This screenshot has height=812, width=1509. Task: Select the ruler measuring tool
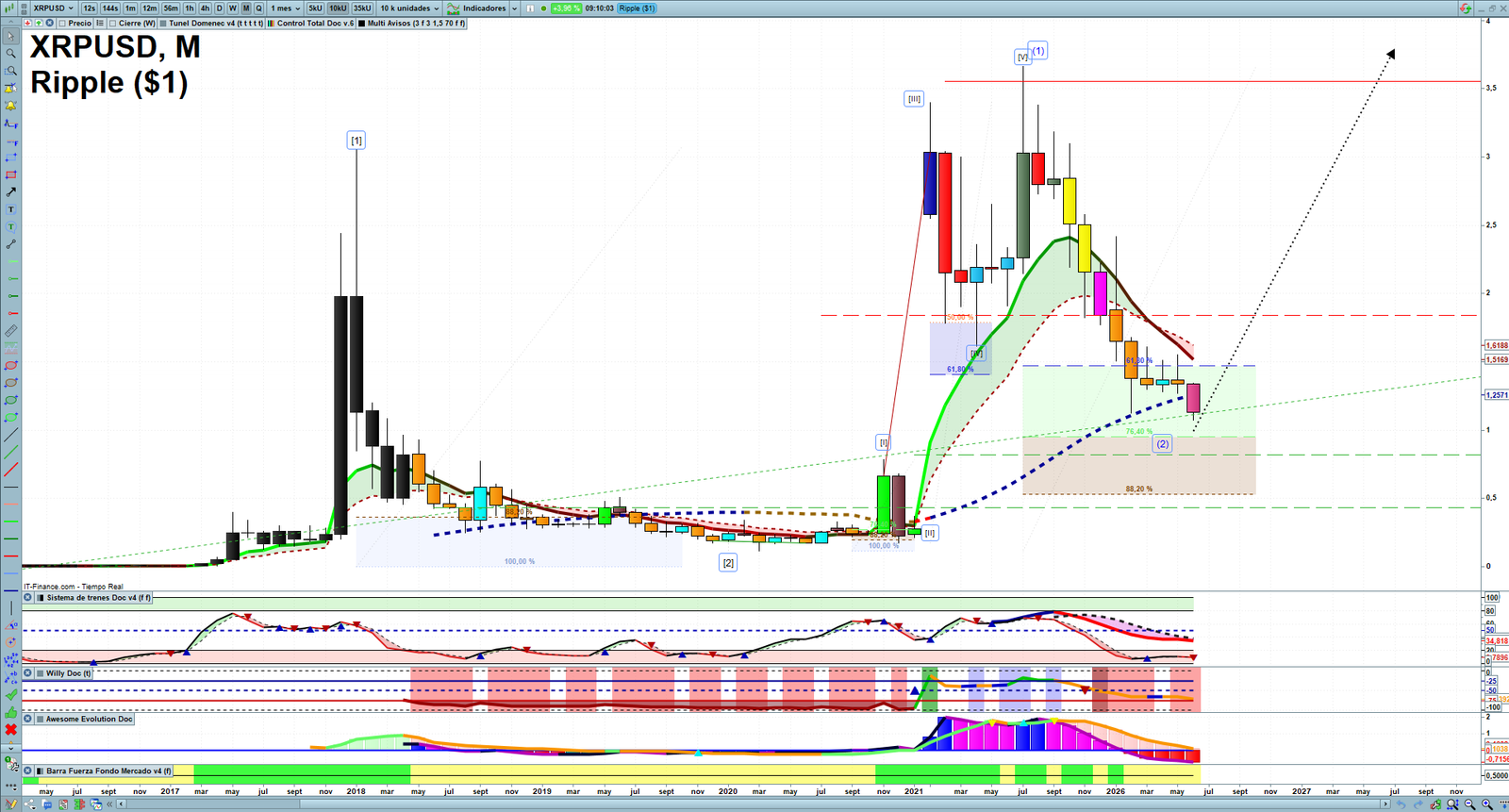pos(10,331)
